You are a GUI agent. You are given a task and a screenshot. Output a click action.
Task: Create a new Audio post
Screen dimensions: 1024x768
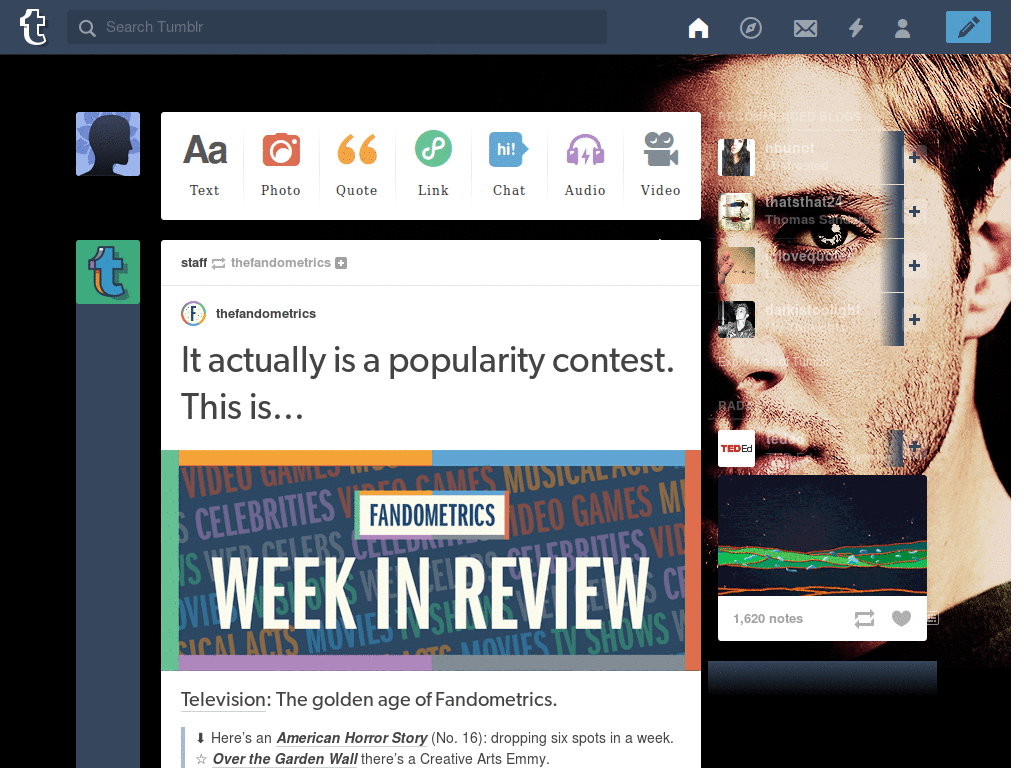(585, 165)
